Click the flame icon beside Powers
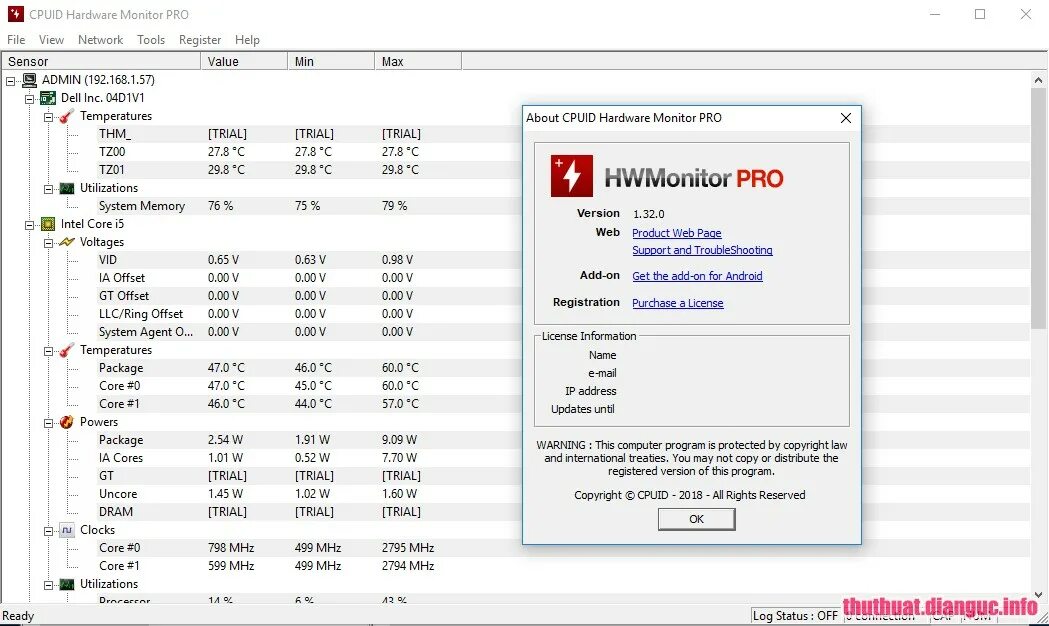Image resolution: width=1049 pixels, height=626 pixels. click(x=67, y=422)
